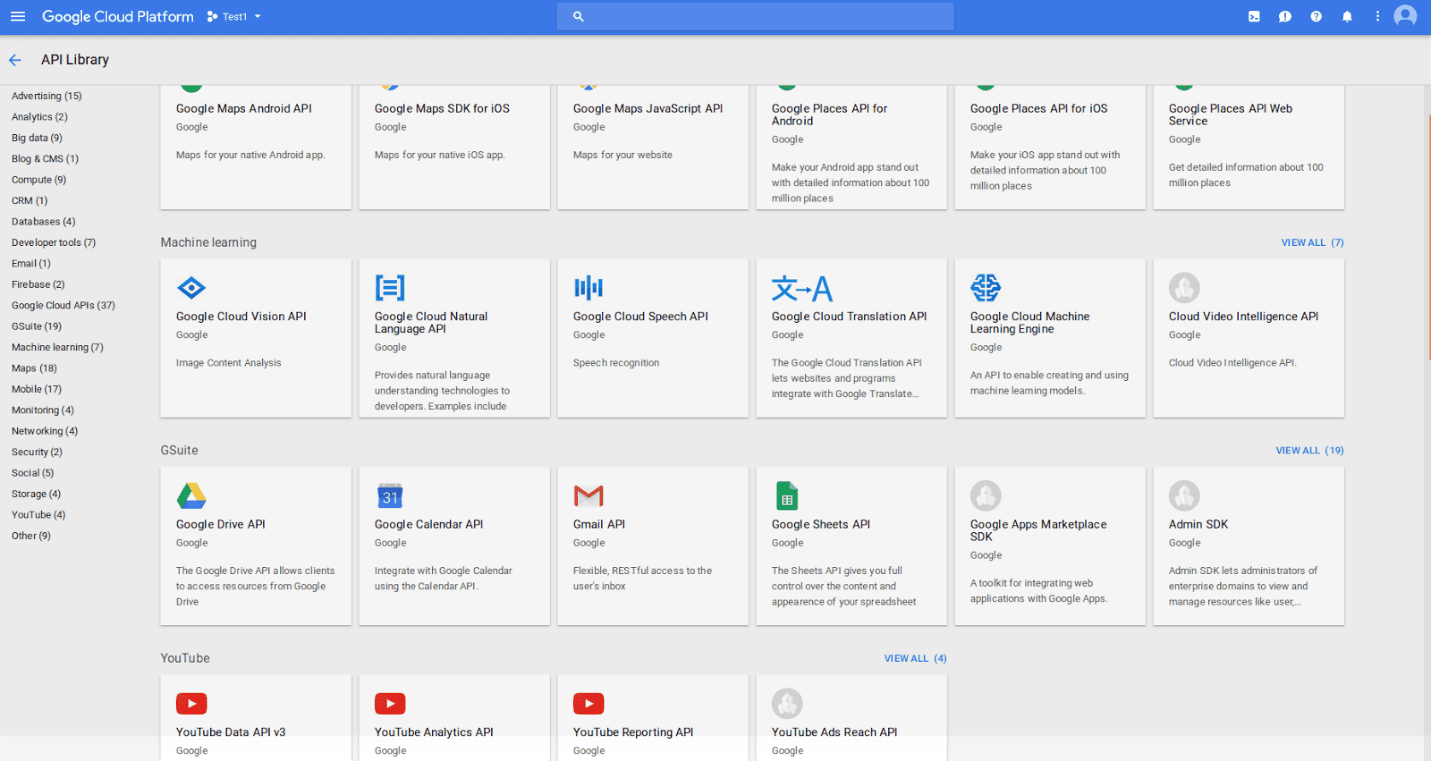1431x761 pixels.
Task: Click the Gmail envelope icon
Action: click(588, 496)
